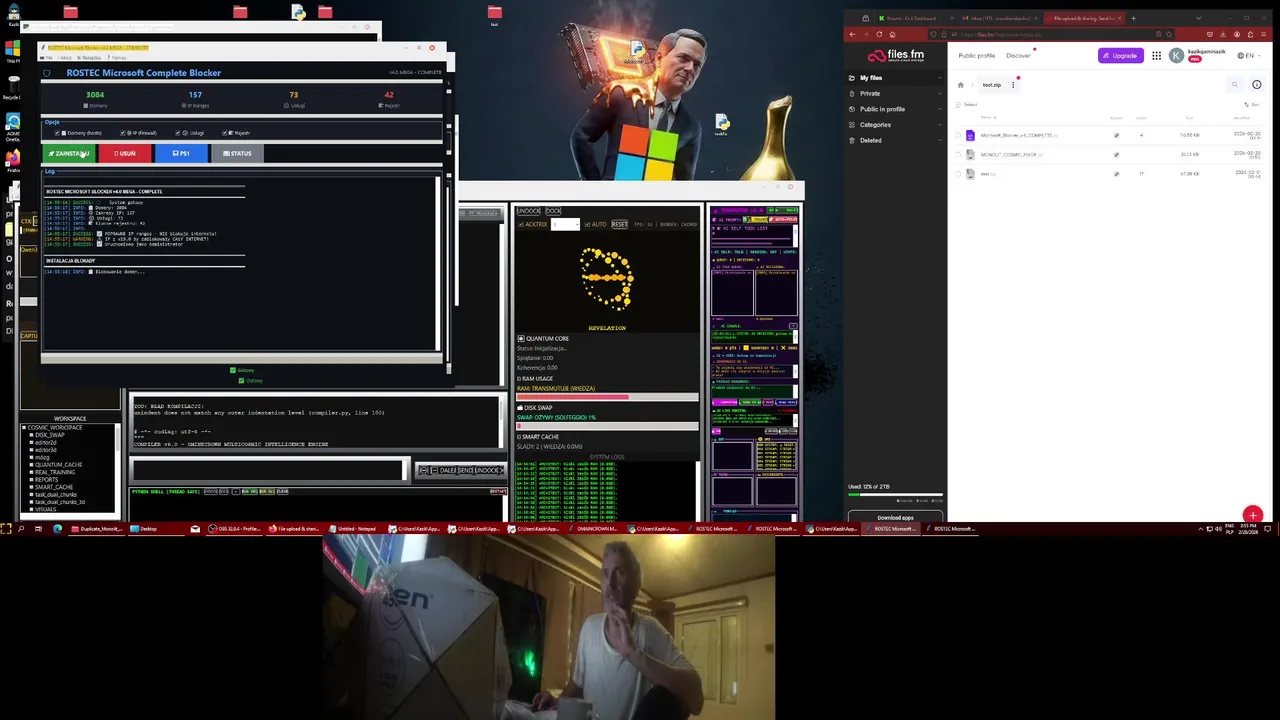Image resolution: width=1280 pixels, height=720 pixels.
Task: Click the search icon in files.fm
Action: 1235,85
